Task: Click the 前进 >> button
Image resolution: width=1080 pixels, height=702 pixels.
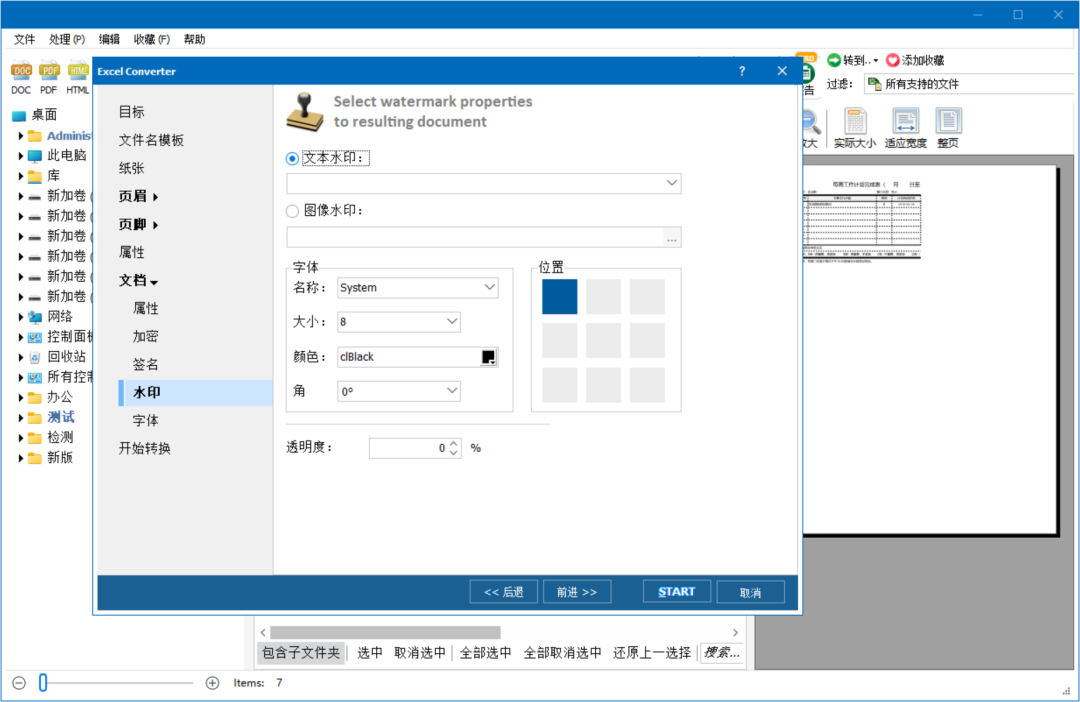Action: [x=577, y=592]
